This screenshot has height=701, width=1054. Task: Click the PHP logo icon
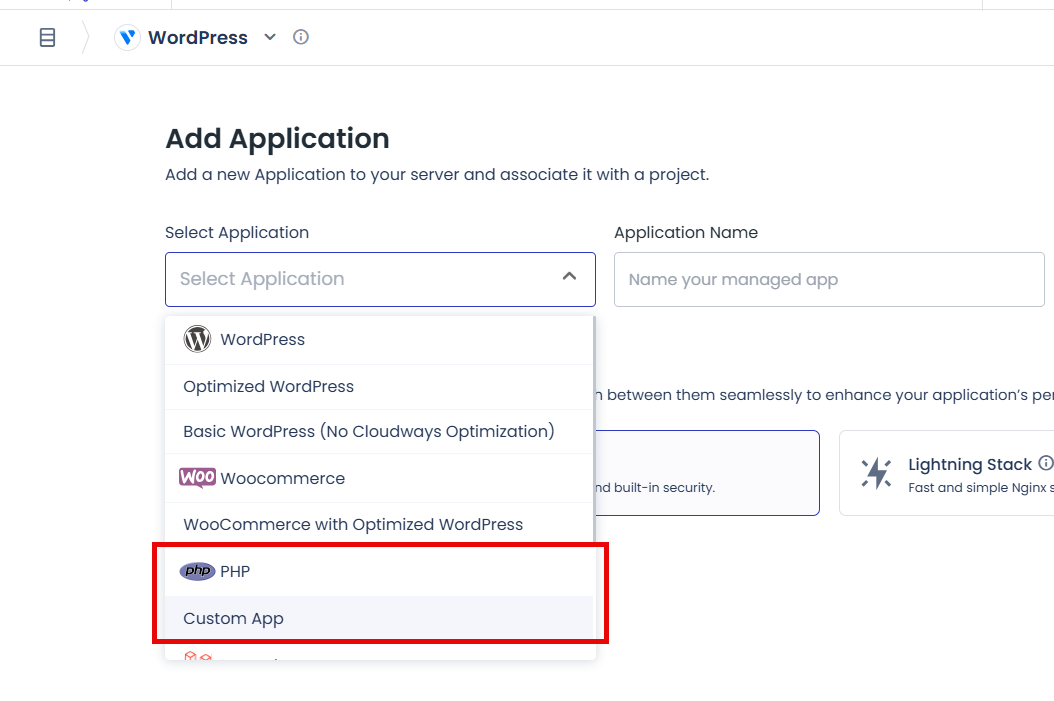[x=197, y=571]
